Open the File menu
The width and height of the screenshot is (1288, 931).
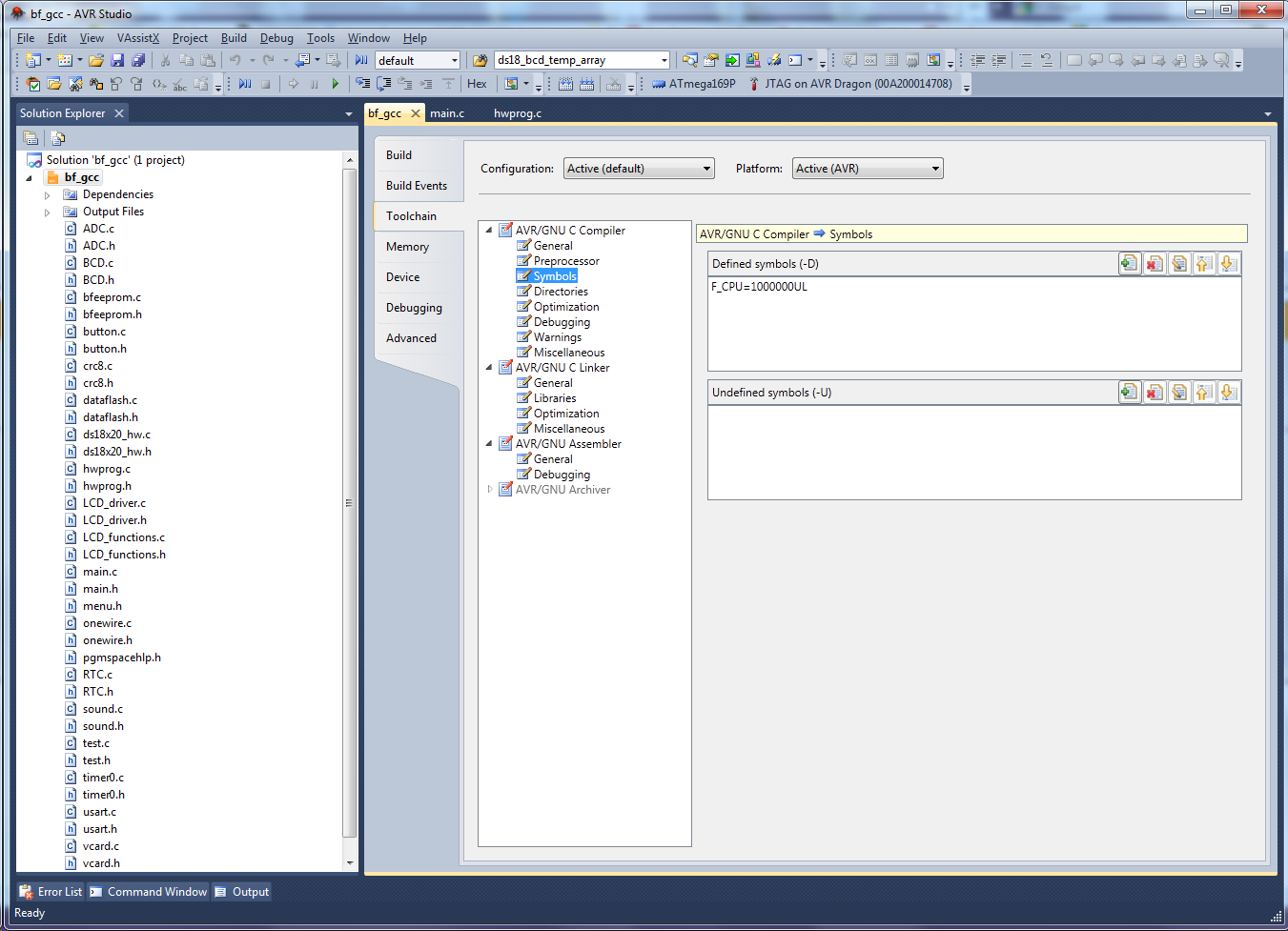tap(26, 38)
